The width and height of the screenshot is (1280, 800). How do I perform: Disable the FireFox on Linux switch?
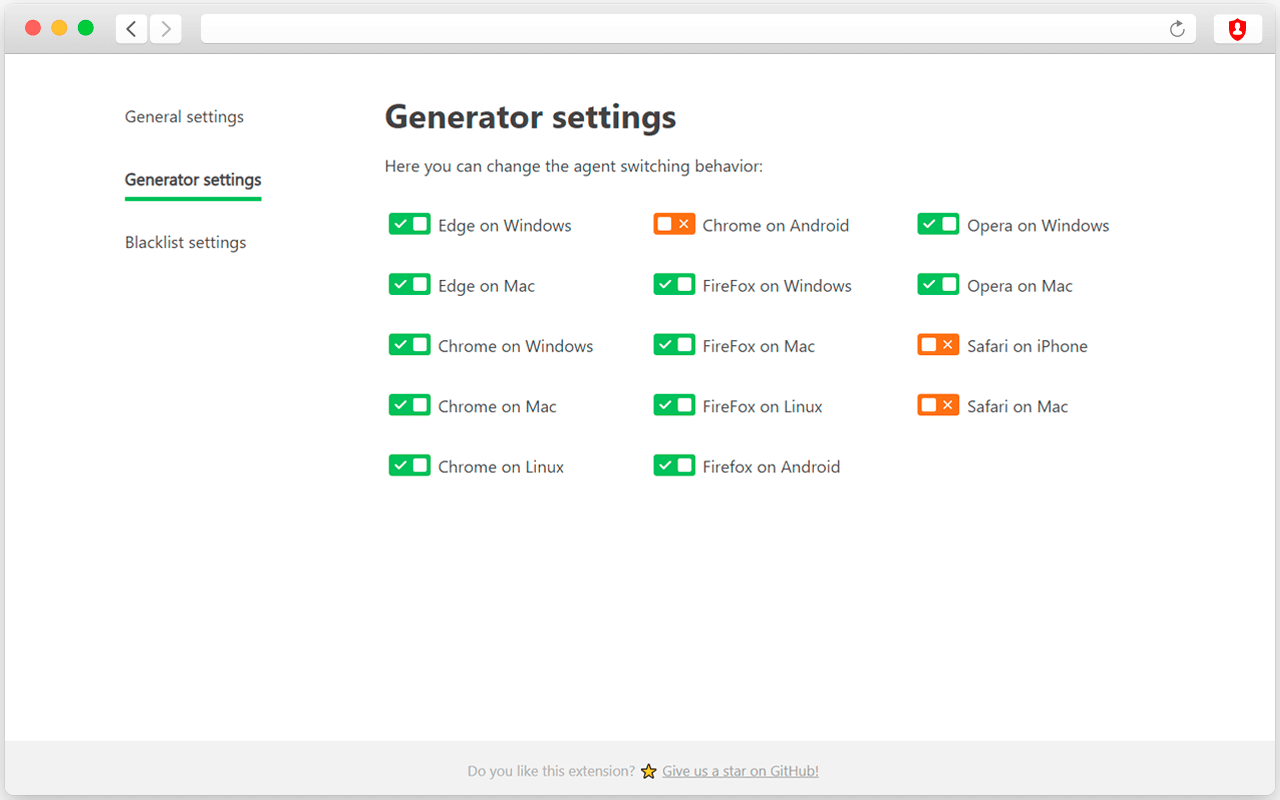(674, 404)
